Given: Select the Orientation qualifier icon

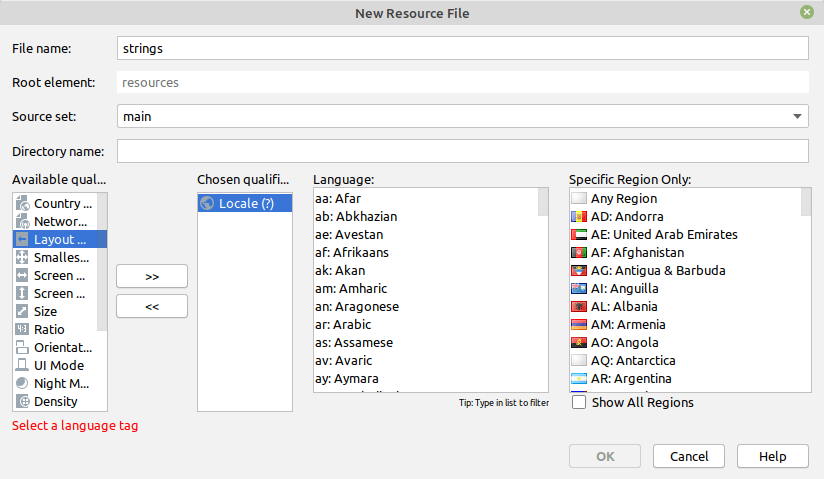Looking at the screenshot, I should [23, 348].
